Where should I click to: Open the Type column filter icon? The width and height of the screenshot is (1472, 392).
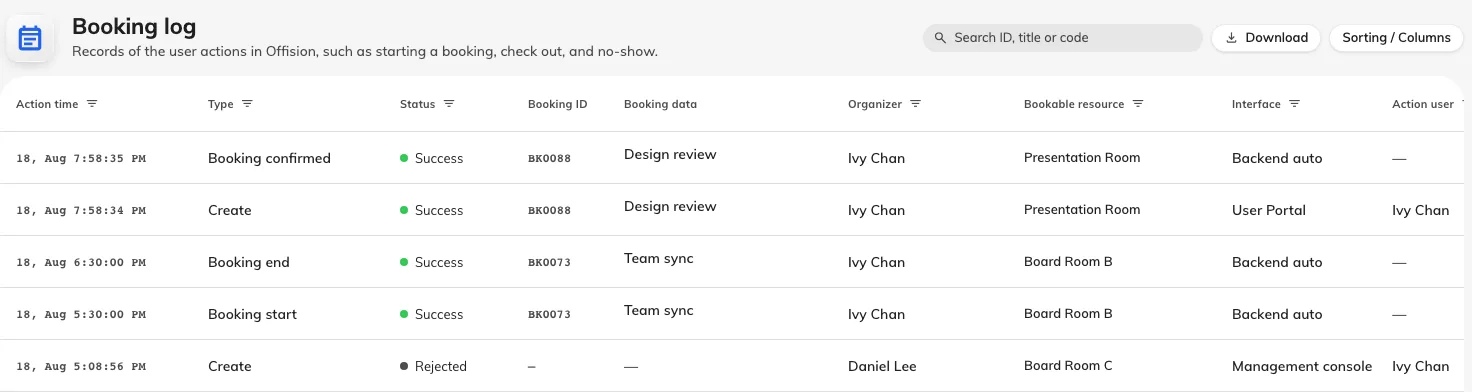[x=247, y=104]
